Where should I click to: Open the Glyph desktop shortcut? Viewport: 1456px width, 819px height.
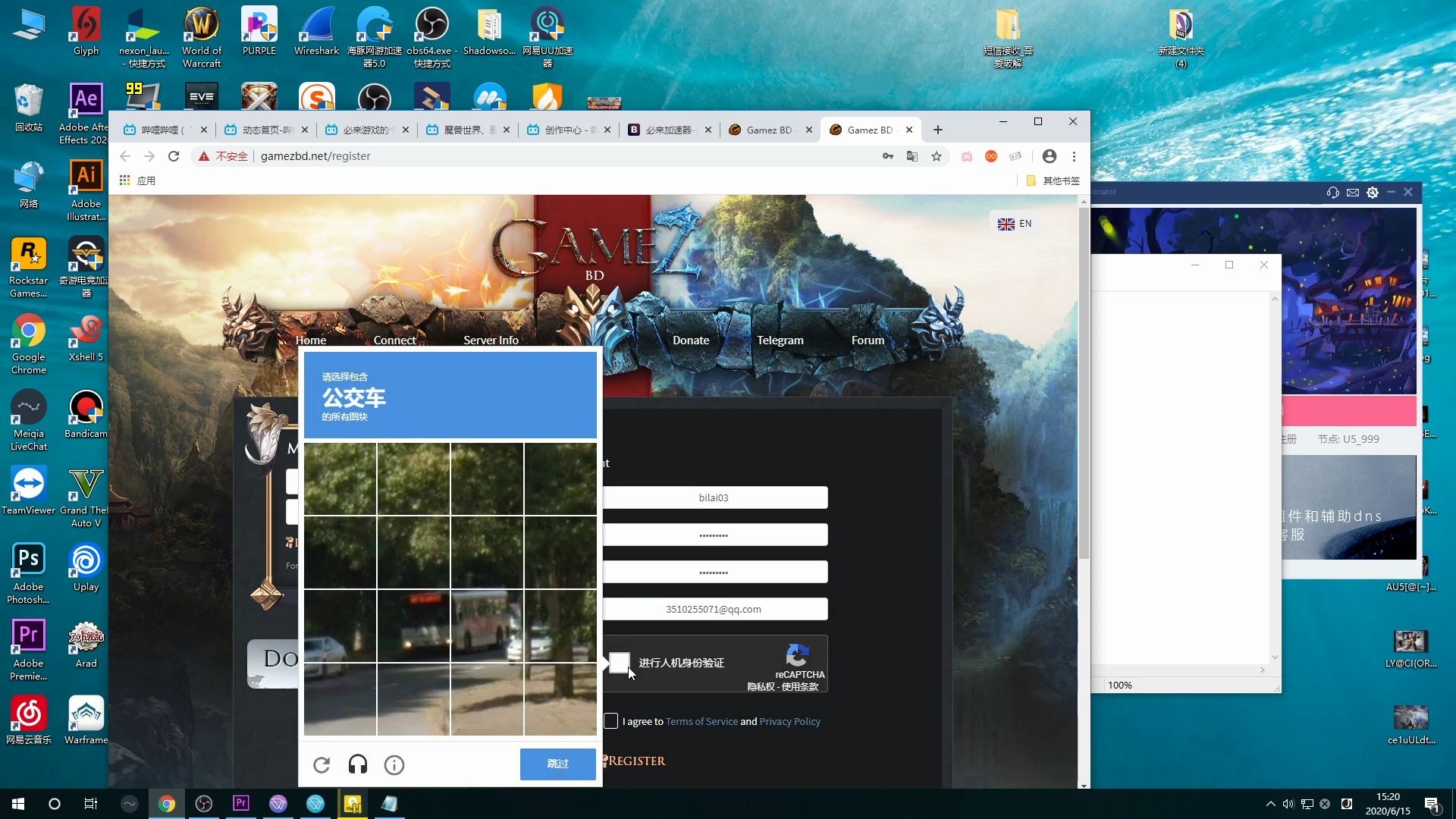86,32
